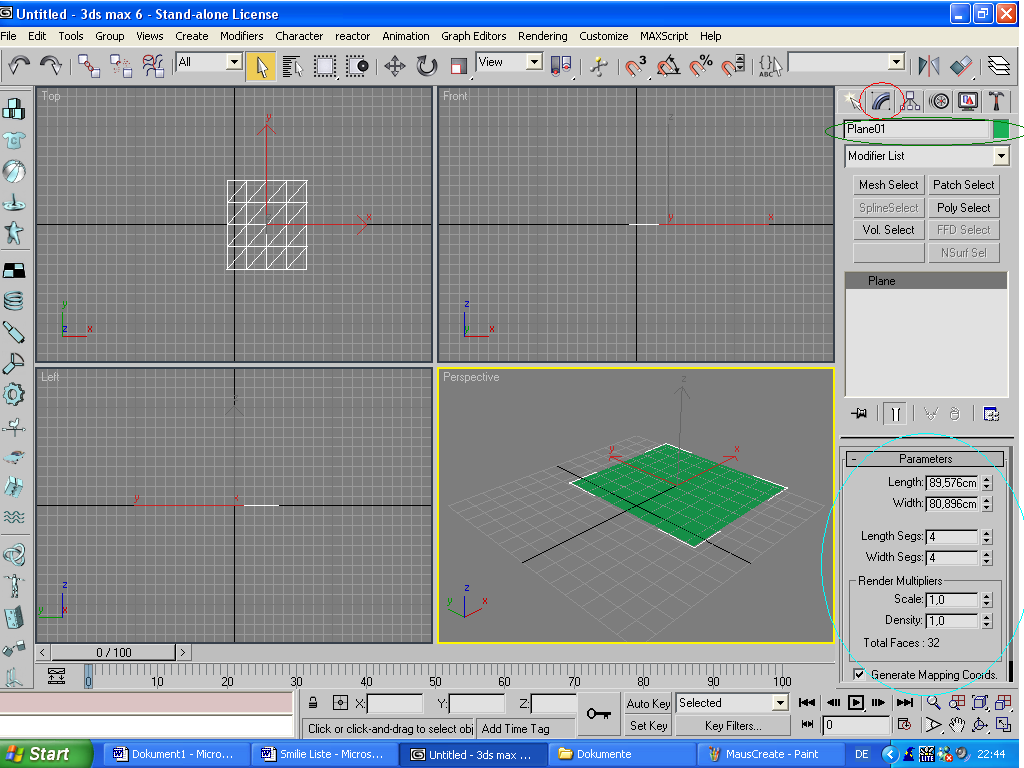1024x768 pixels.
Task: Click the Undo arrow in toolbar
Action: coord(19,66)
